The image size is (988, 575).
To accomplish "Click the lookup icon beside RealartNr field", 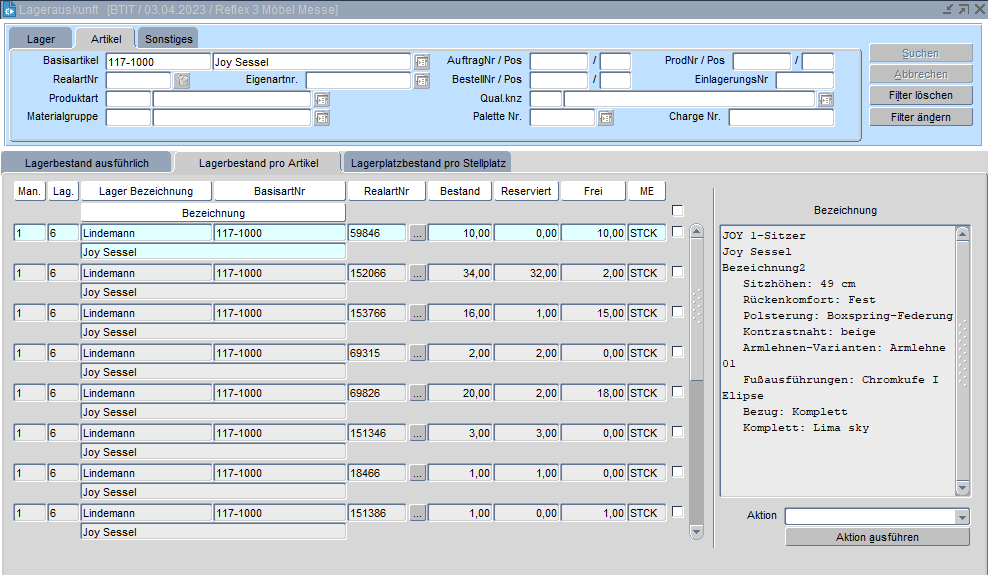I will [182, 81].
